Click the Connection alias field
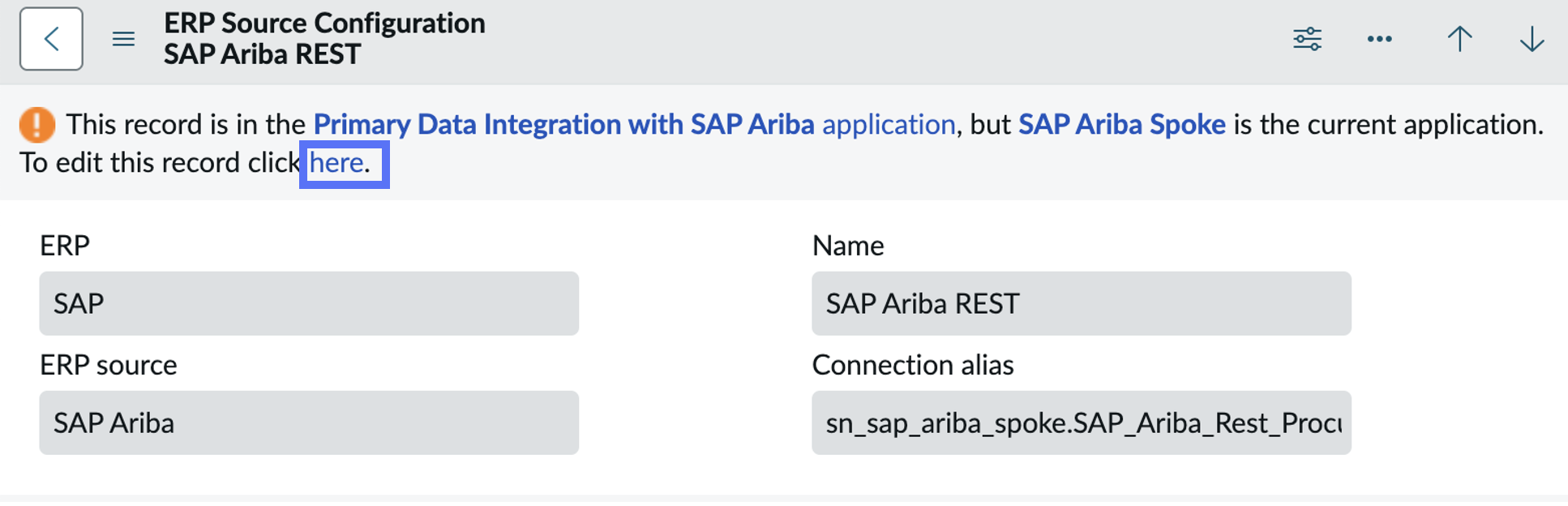 point(1081,422)
